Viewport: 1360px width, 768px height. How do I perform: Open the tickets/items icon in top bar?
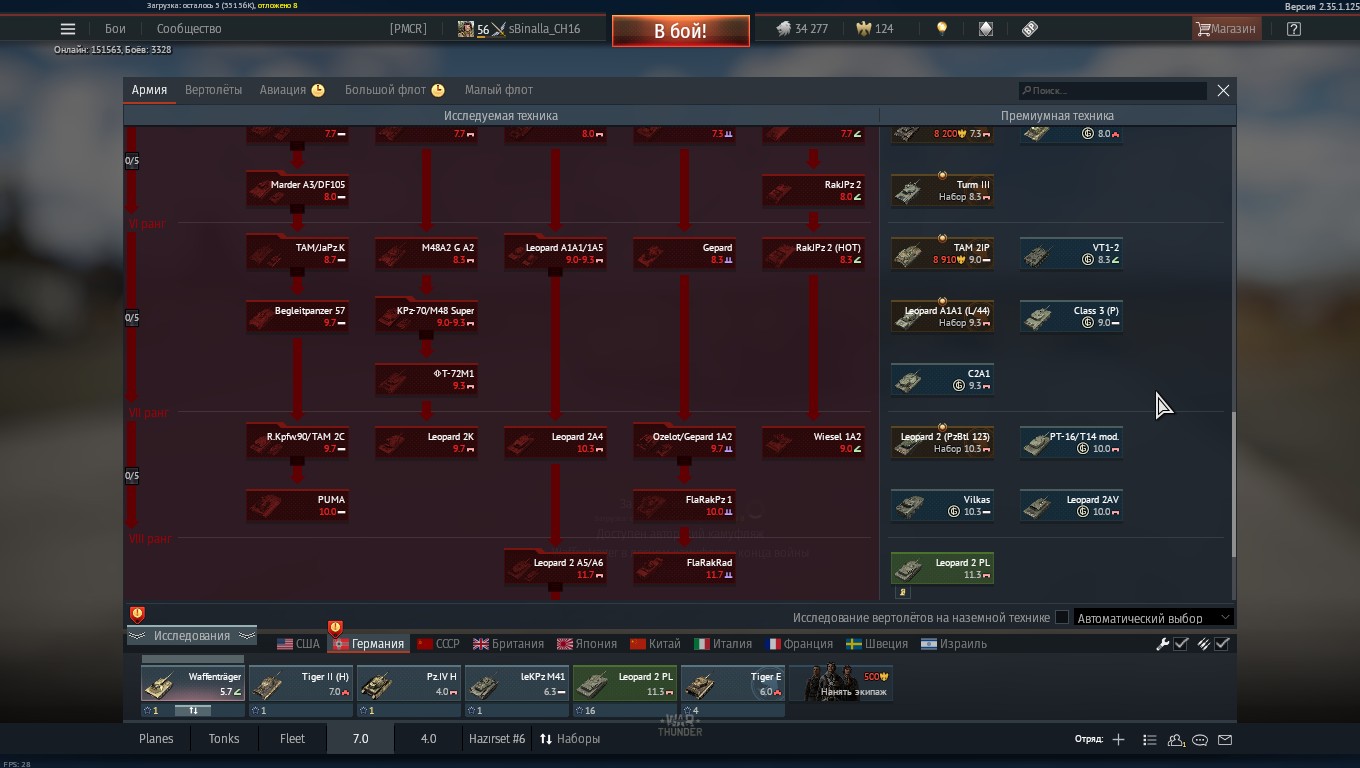tap(1030, 29)
